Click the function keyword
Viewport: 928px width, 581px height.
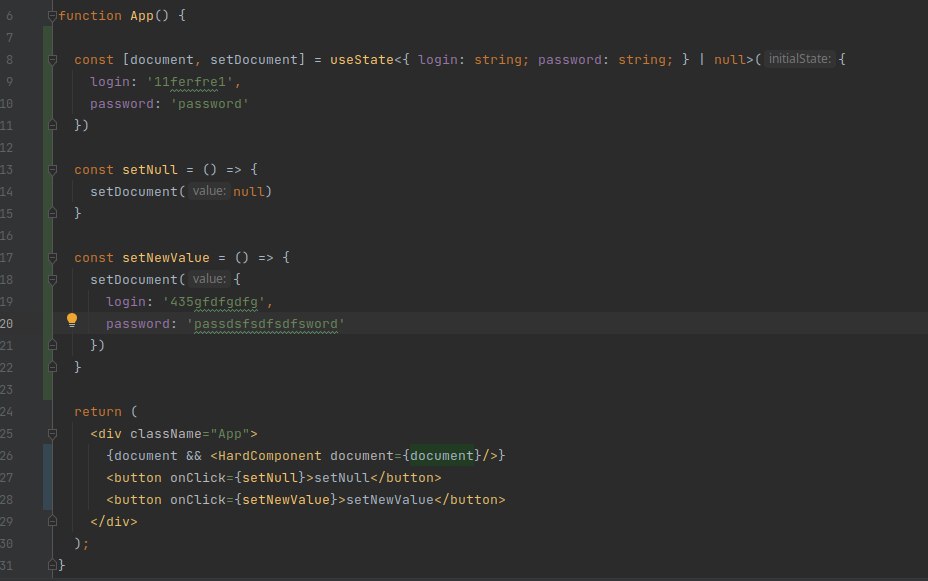[90, 15]
